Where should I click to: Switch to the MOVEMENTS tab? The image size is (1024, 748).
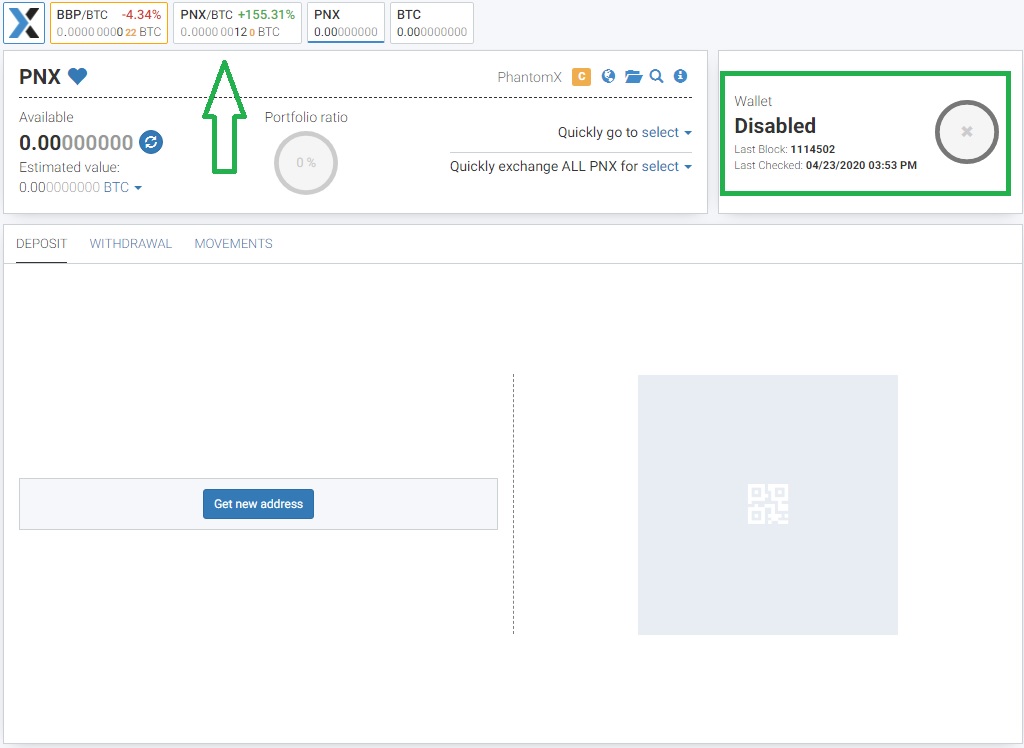(233, 244)
